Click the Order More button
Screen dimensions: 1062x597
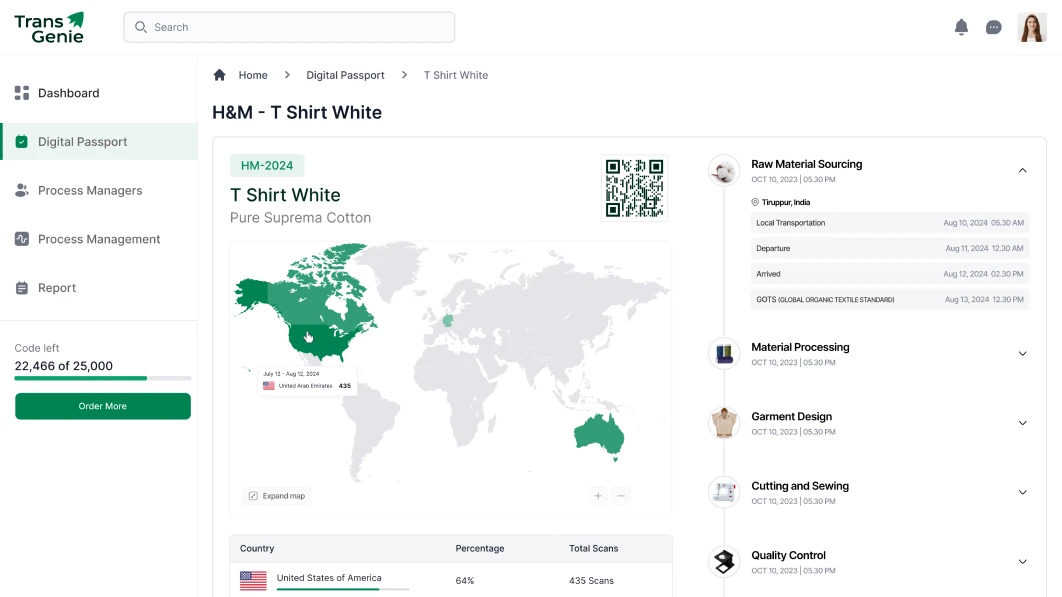[x=103, y=406]
